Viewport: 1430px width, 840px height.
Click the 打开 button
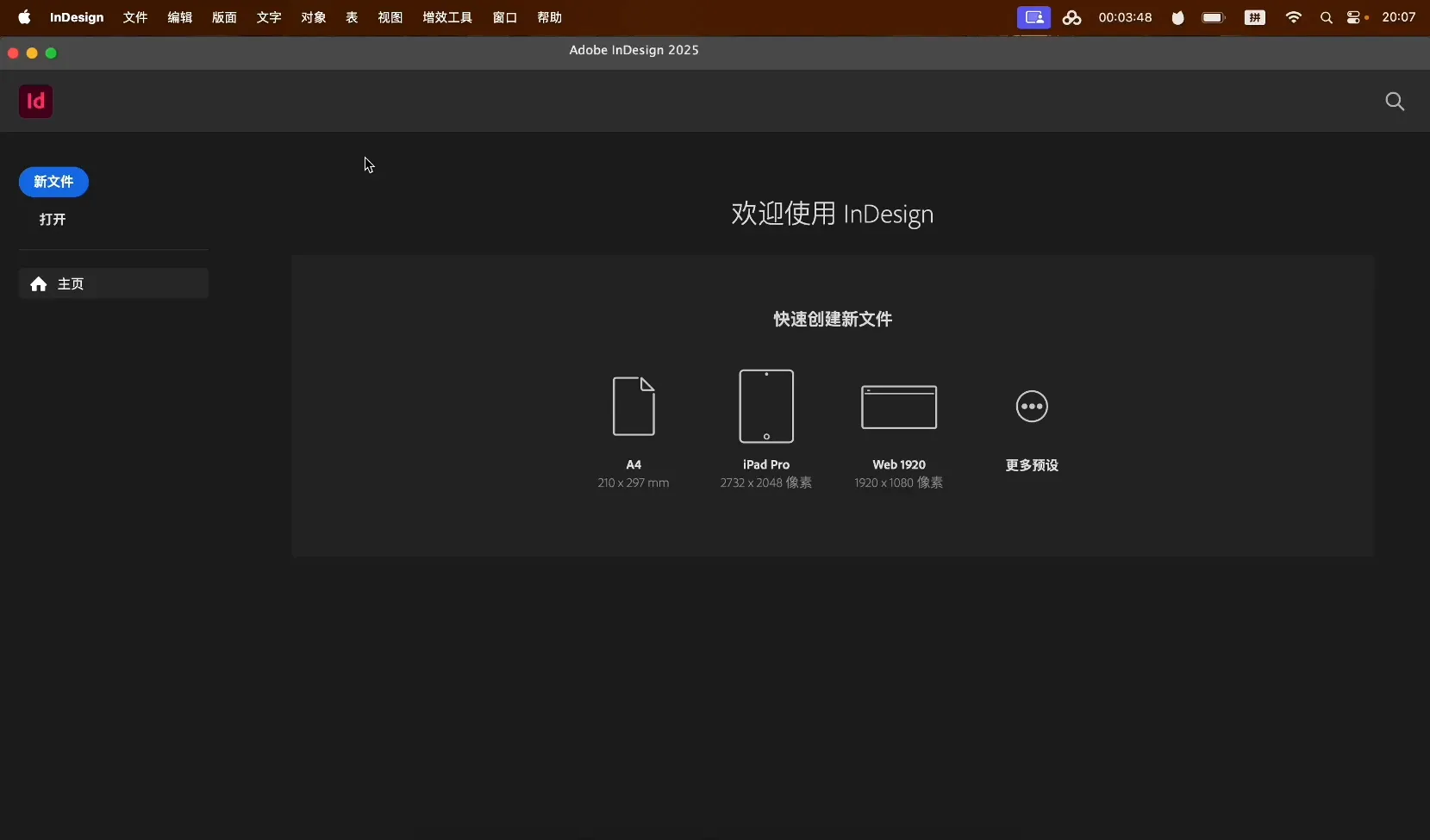[53, 220]
